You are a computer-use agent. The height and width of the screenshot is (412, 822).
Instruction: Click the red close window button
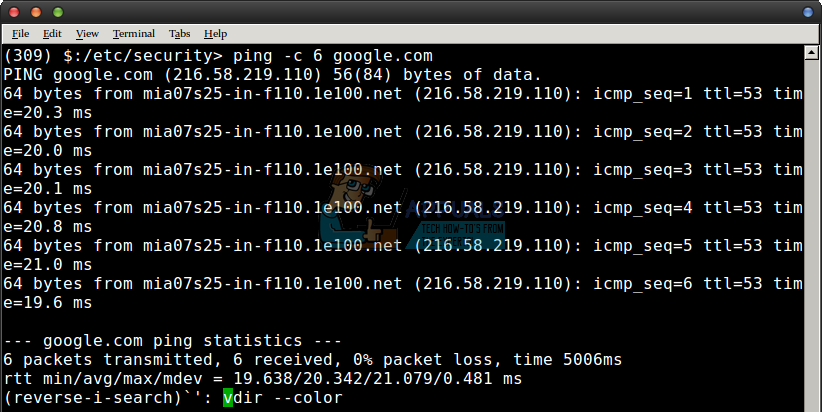click(14, 11)
